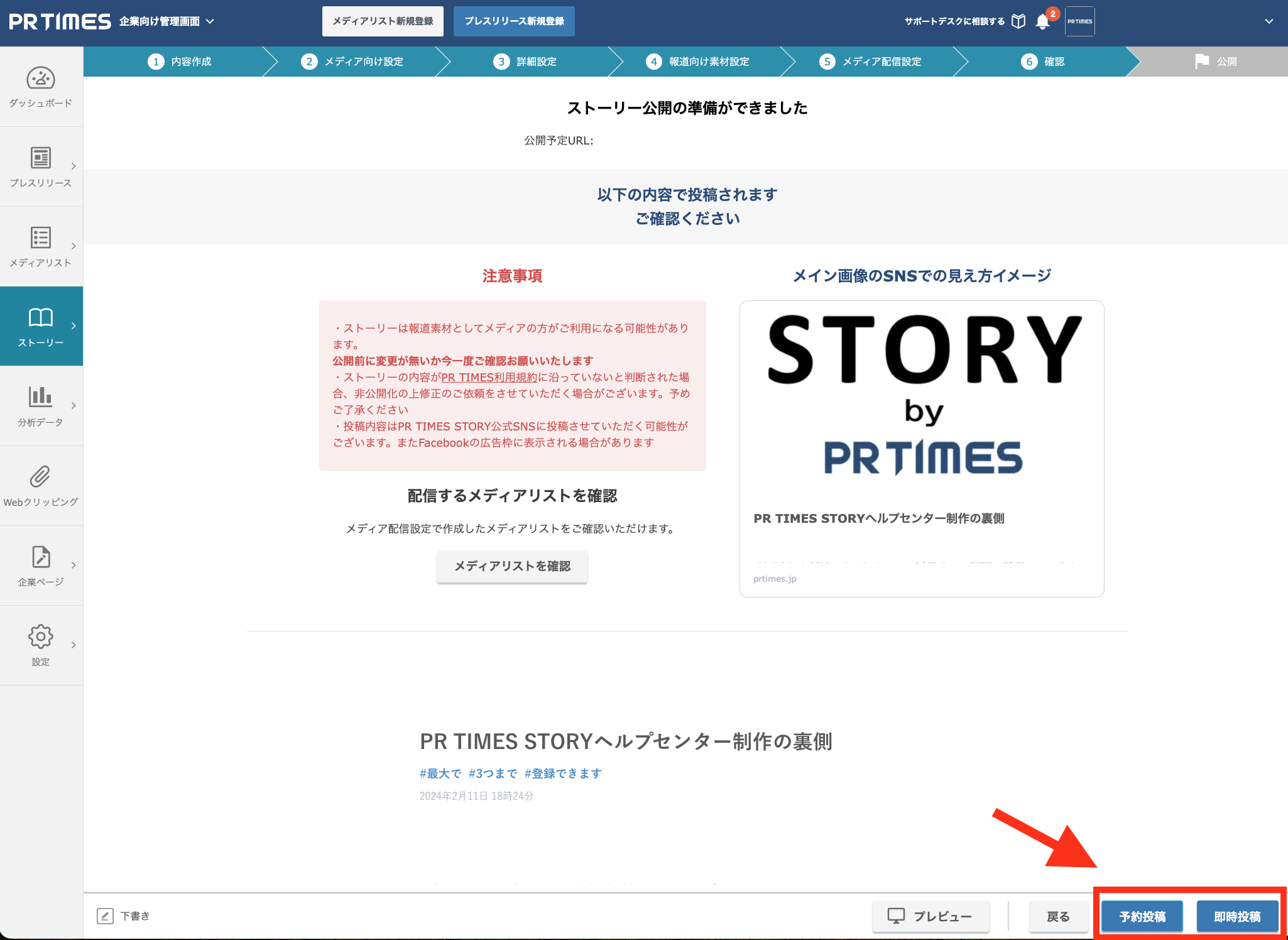Click the prtimes.jp domain text
1288x940 pixels.
(775, 579)
